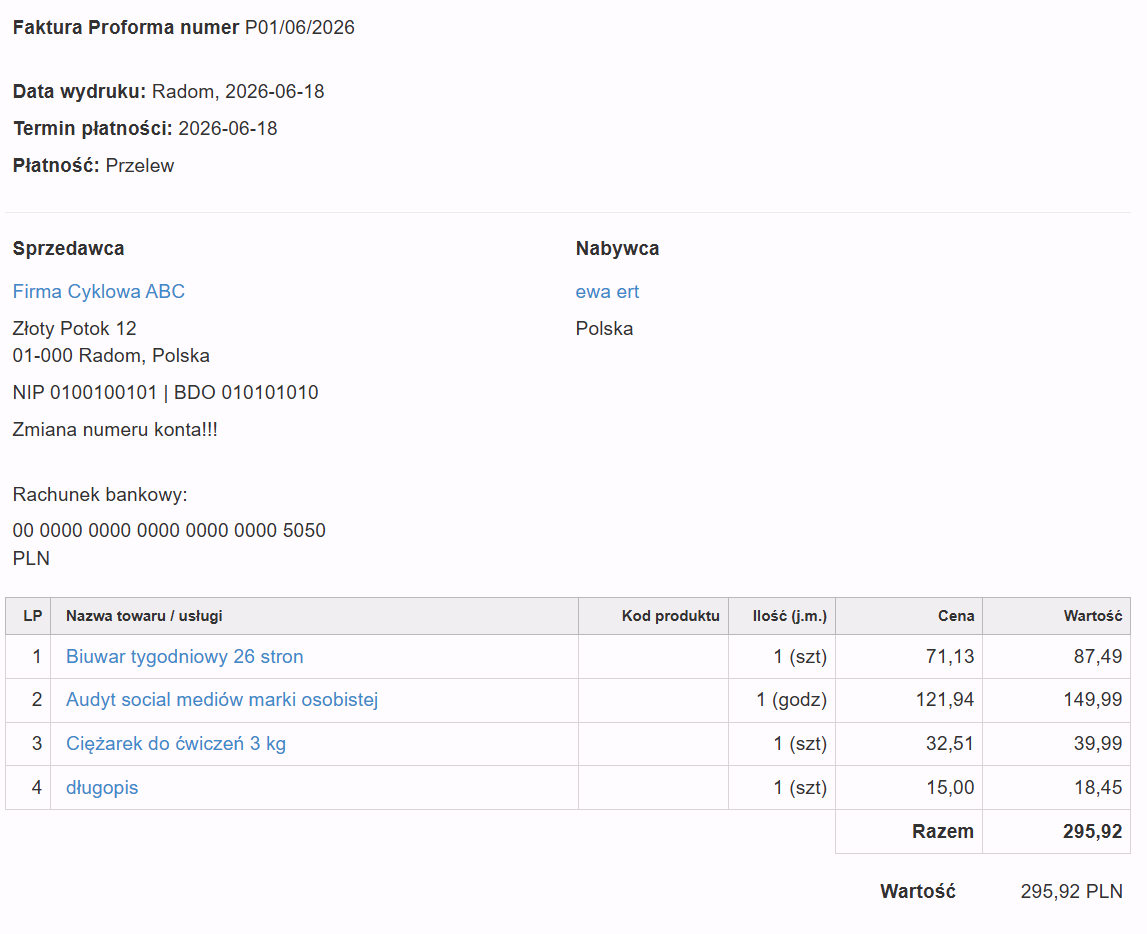Select the invoice number P01/06/2026
The width and height of the screenshot is (1147, 934).
tap(299, 28)
